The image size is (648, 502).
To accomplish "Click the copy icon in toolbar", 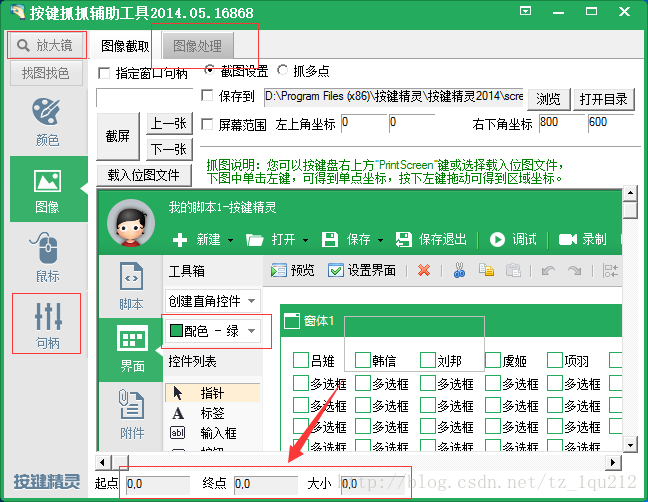I will point(486,270).
